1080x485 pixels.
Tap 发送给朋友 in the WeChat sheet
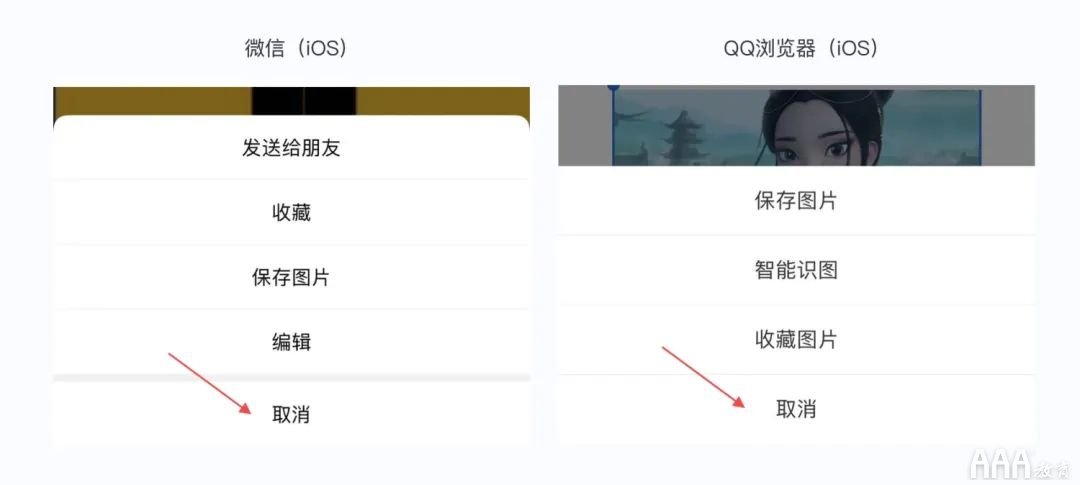pos(291,147)
